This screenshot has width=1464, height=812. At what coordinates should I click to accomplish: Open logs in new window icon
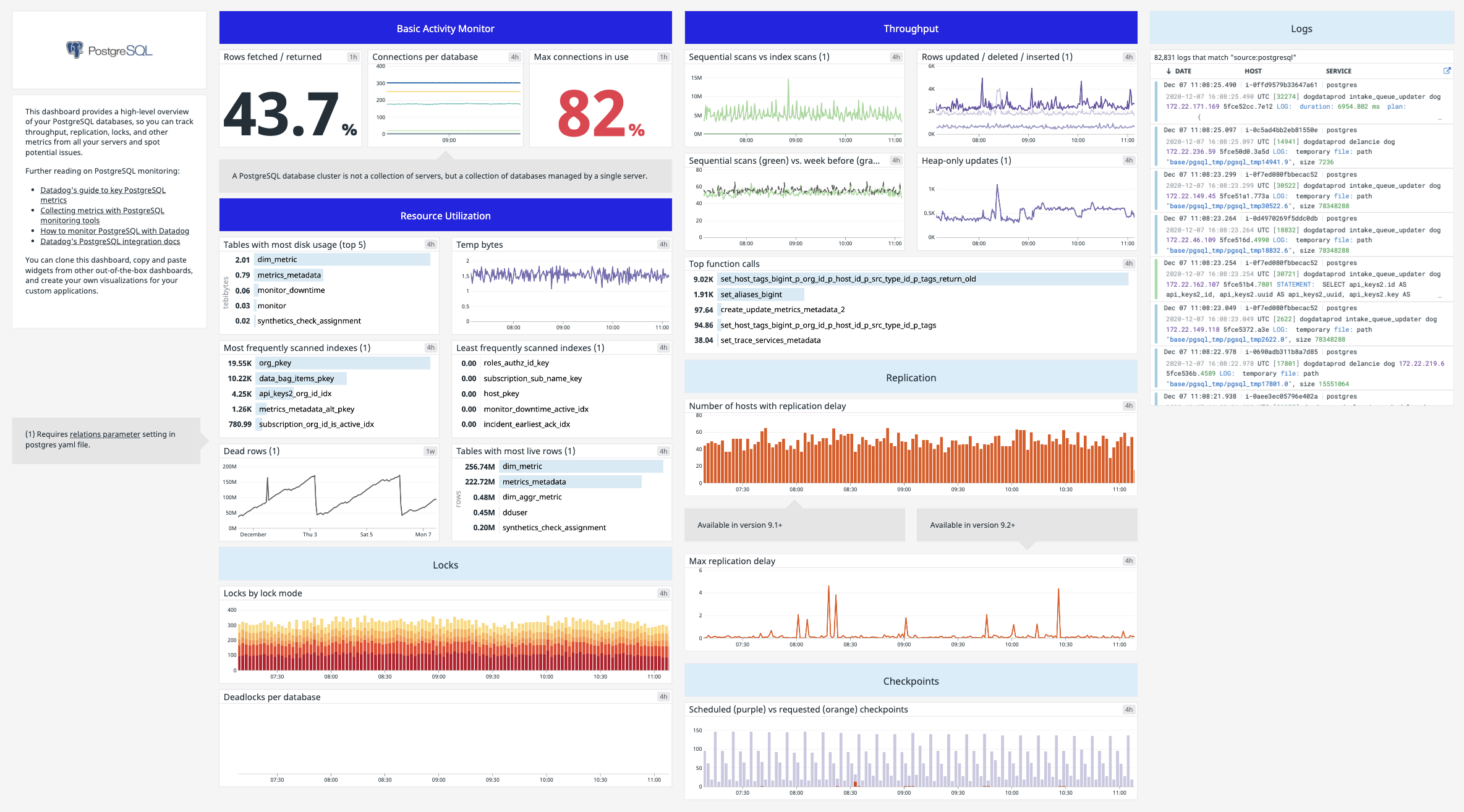pyautogui.click(x=1447, y=71)
